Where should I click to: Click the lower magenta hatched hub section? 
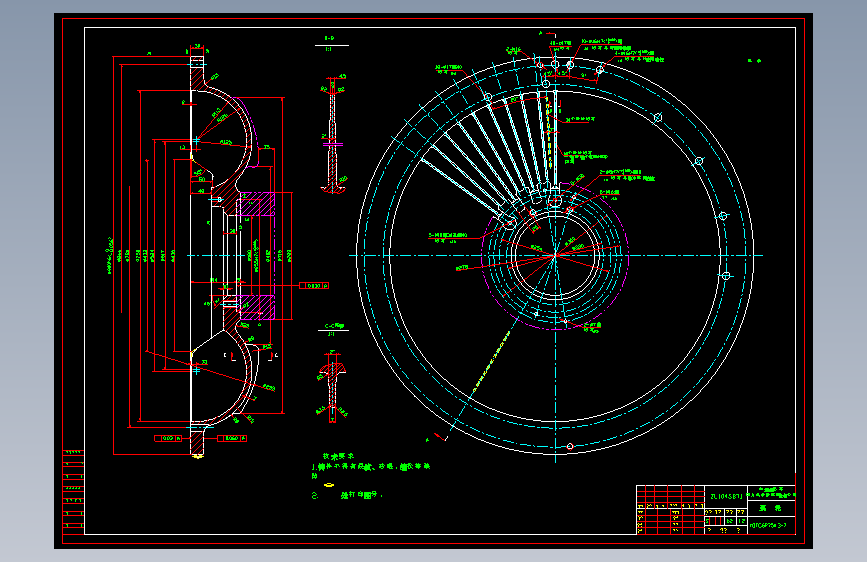pyautogui.click(x=257, y=307)
